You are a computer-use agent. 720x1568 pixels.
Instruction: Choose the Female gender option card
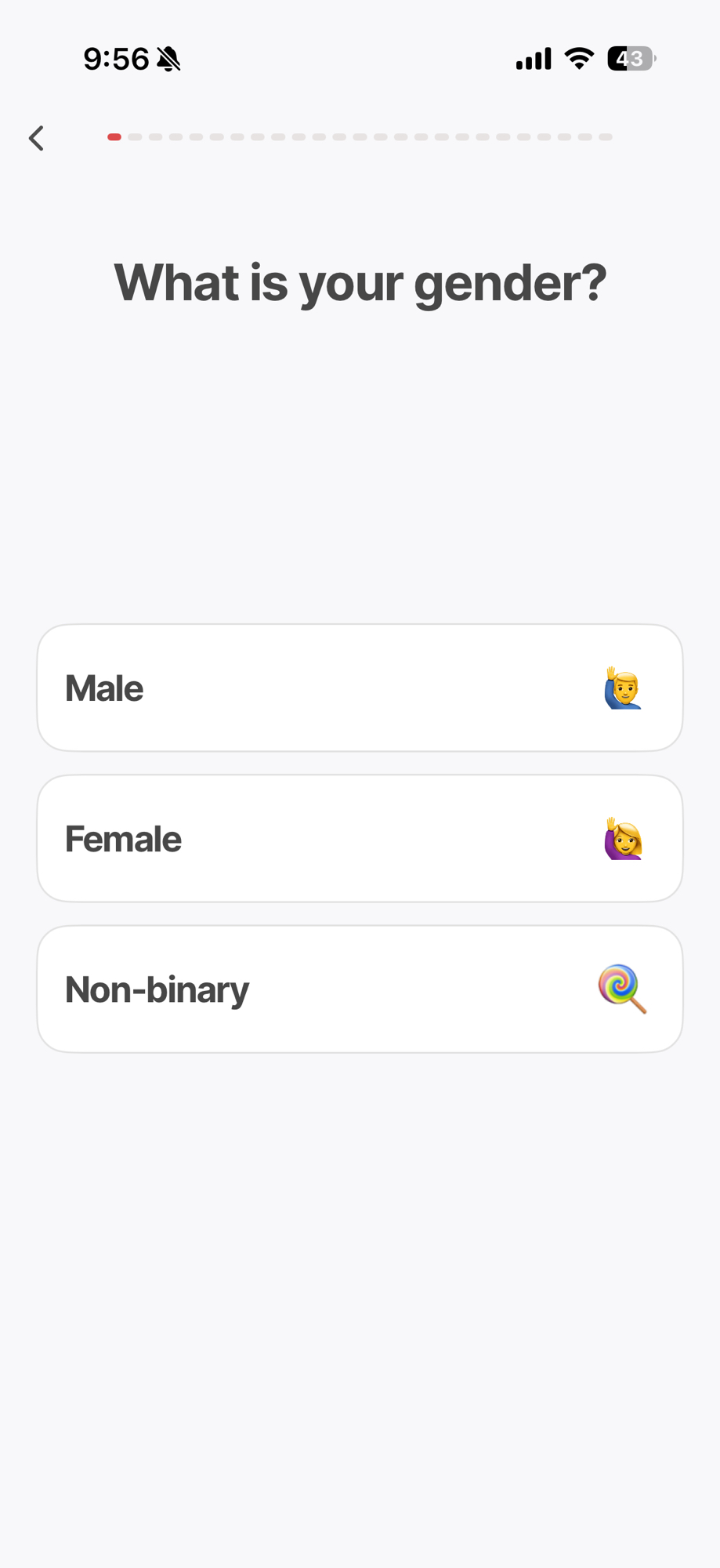point(360,838)
